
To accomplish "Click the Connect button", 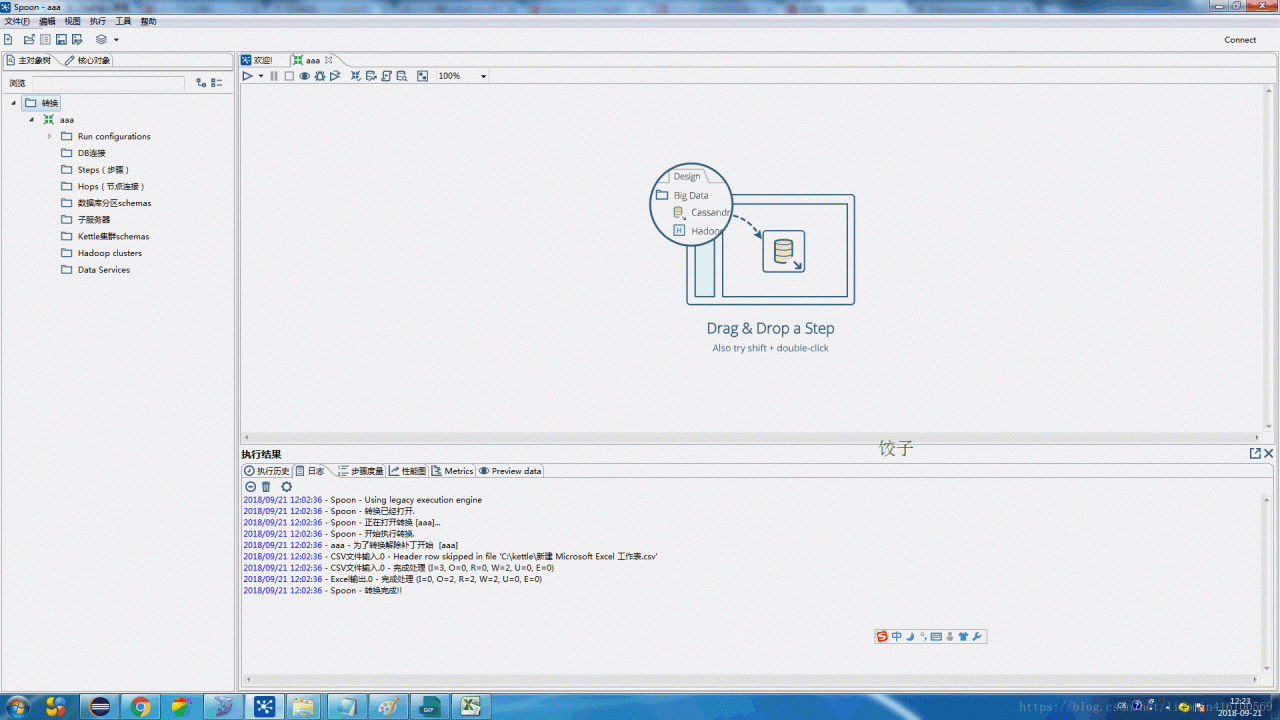I will point(1240,40).
